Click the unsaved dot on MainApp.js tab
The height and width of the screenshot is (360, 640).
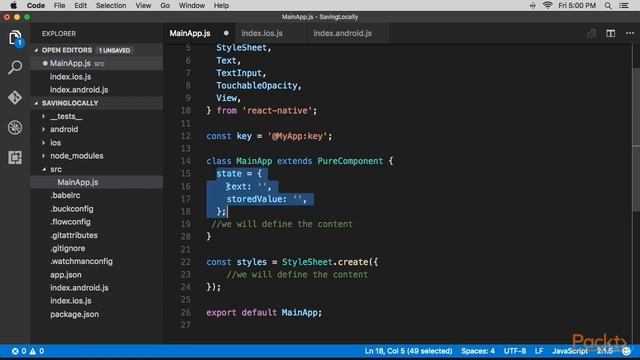226,33
